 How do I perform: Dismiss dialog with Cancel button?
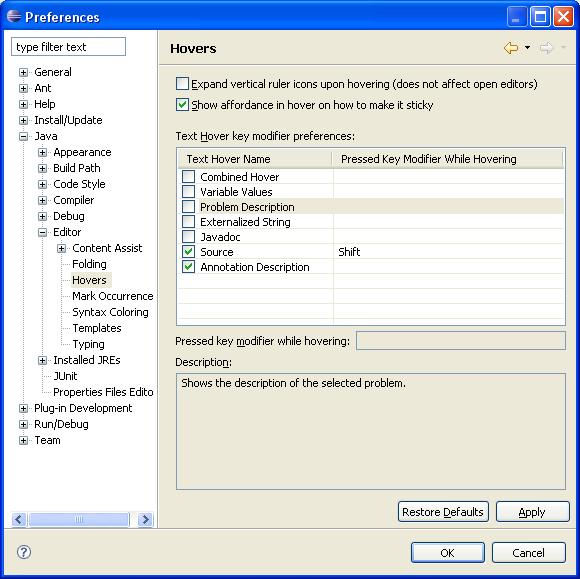529,553
